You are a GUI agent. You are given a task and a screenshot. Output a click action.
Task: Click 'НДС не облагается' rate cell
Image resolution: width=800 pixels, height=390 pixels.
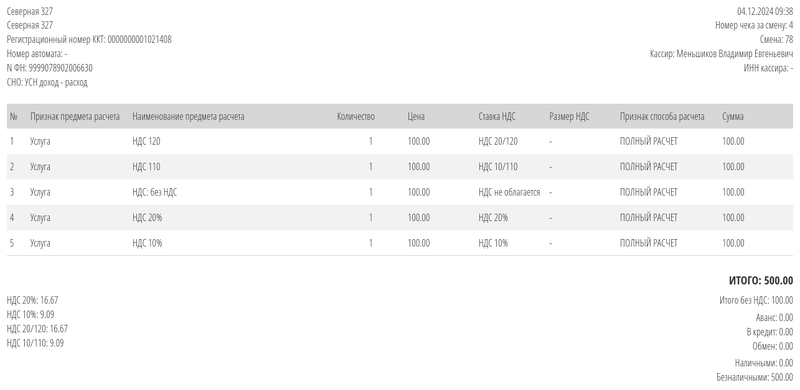(x=509, y=192)
